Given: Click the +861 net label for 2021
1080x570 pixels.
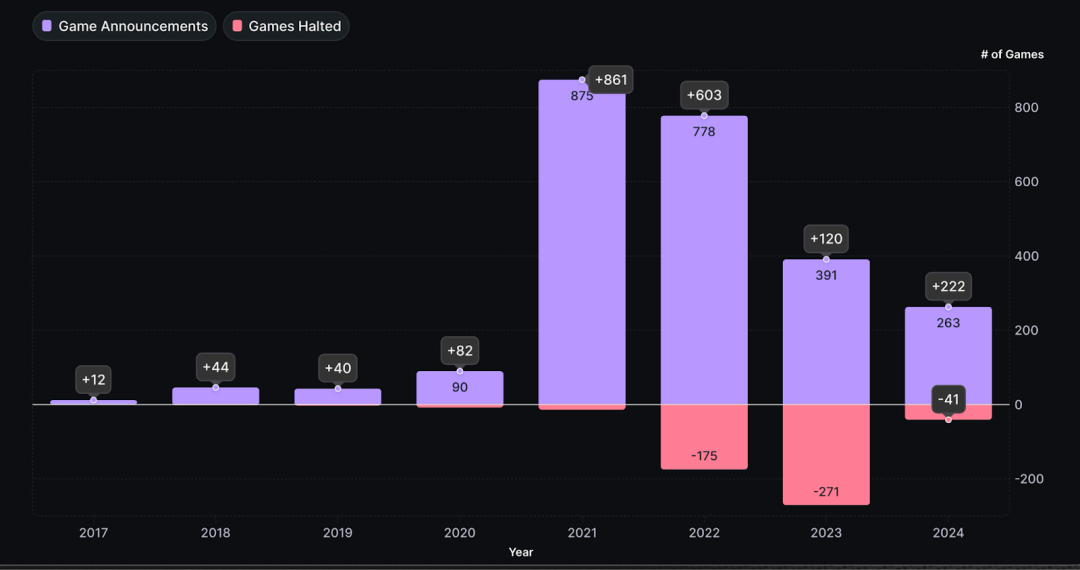Looking at the screenshot, I should [612, 80].
